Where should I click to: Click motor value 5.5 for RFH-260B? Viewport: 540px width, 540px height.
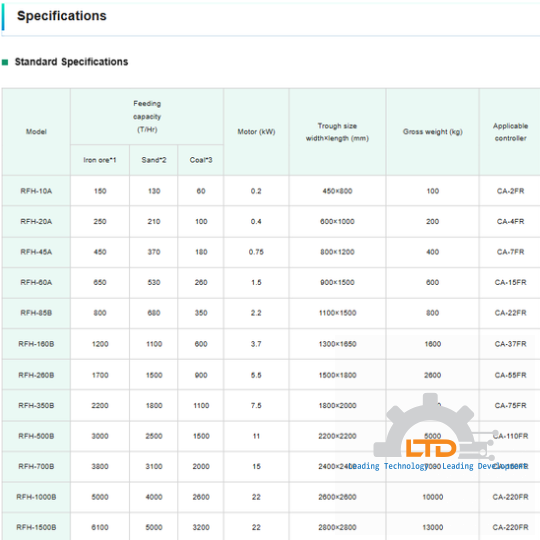click(256, 375)
